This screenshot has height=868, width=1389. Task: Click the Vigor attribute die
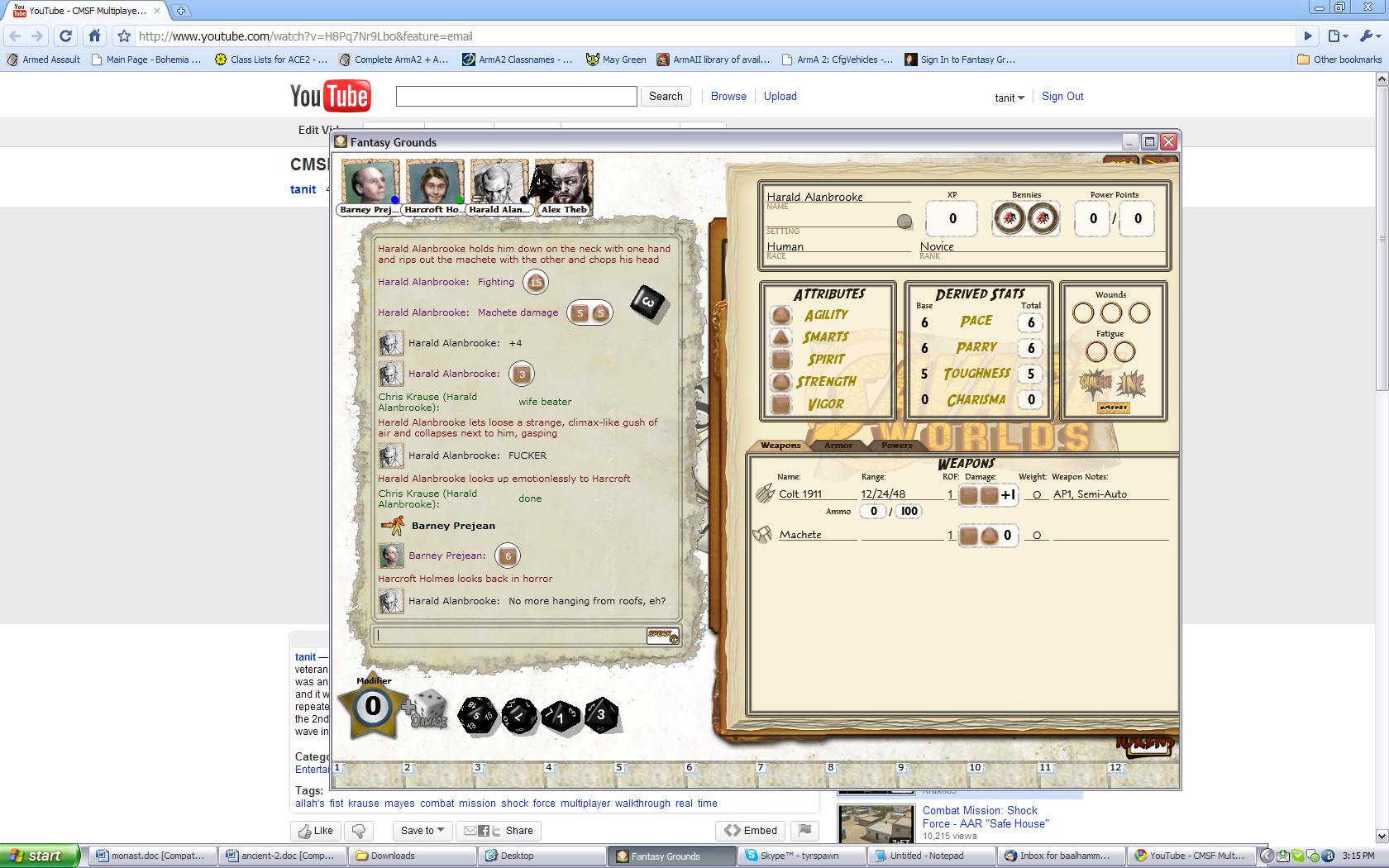click(780, 404)
